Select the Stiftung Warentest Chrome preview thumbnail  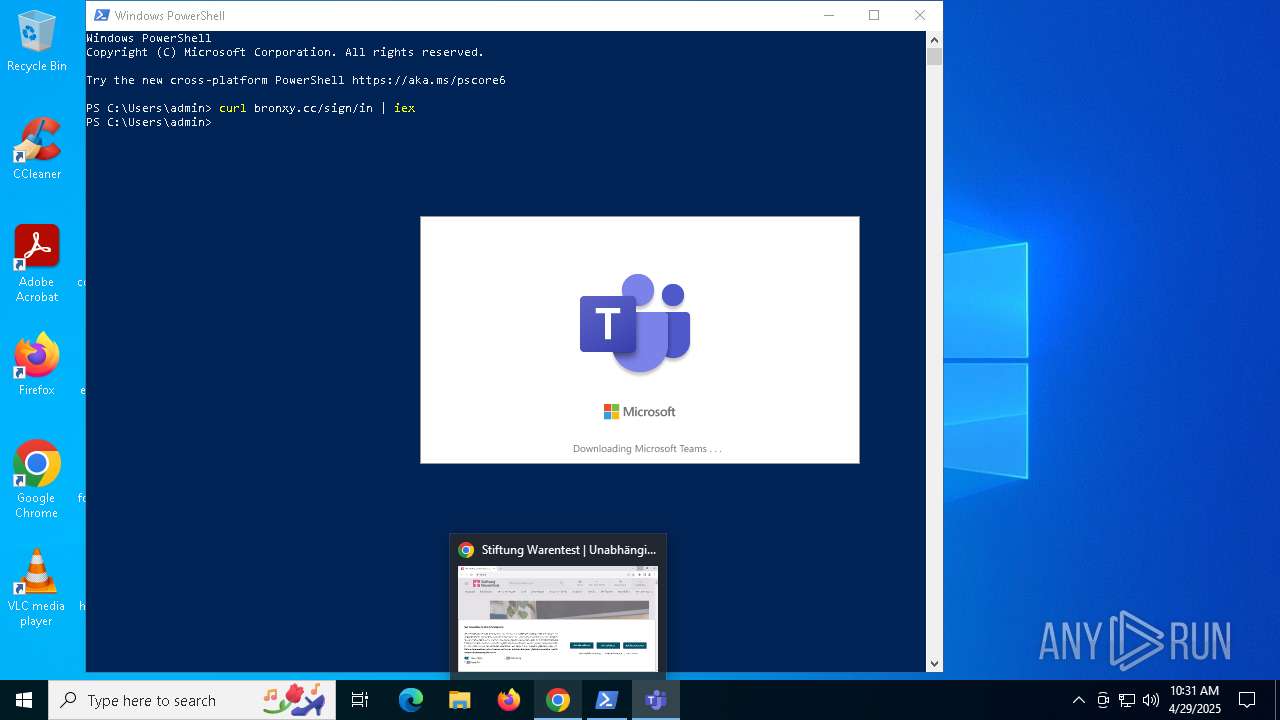click(x=558, y=618)
